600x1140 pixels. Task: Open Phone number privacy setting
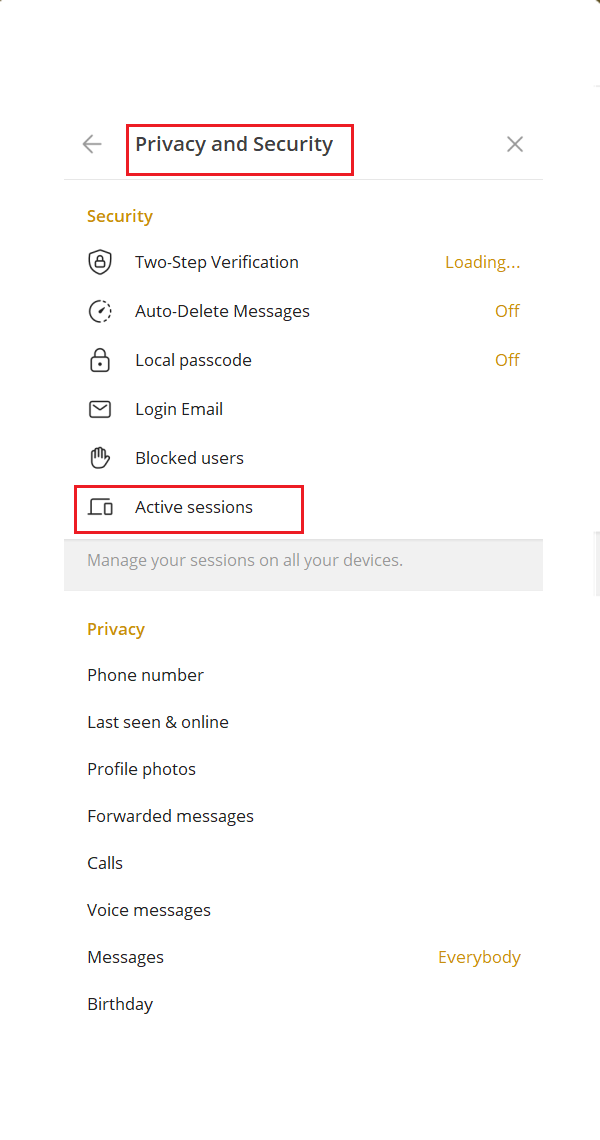[x=303, y=675]
